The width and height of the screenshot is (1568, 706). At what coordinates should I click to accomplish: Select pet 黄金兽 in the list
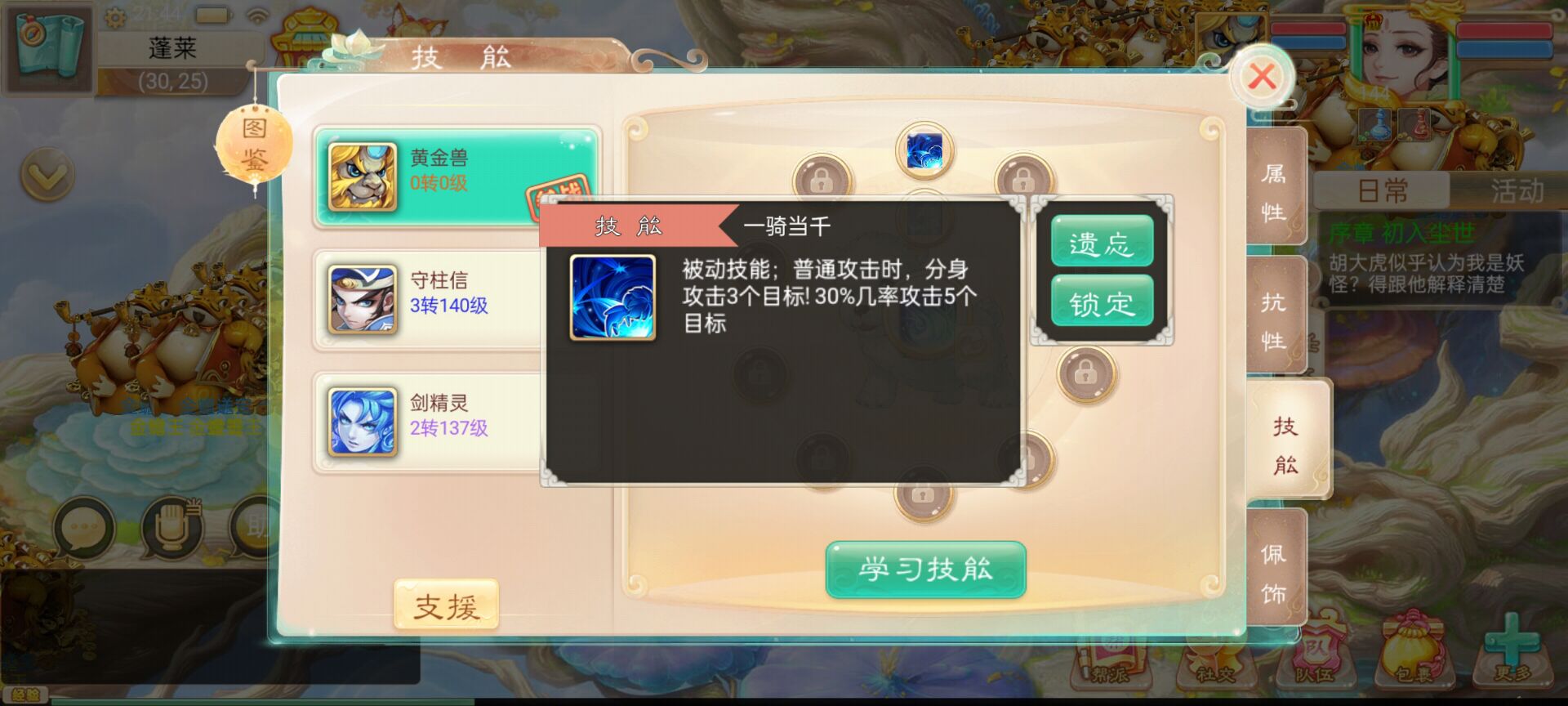coord(457,176)
